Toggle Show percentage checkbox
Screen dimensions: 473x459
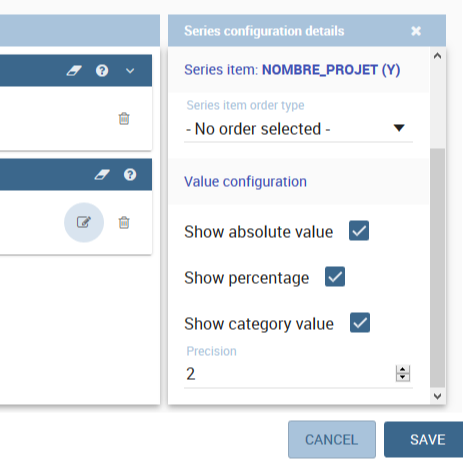pos(335,276)
